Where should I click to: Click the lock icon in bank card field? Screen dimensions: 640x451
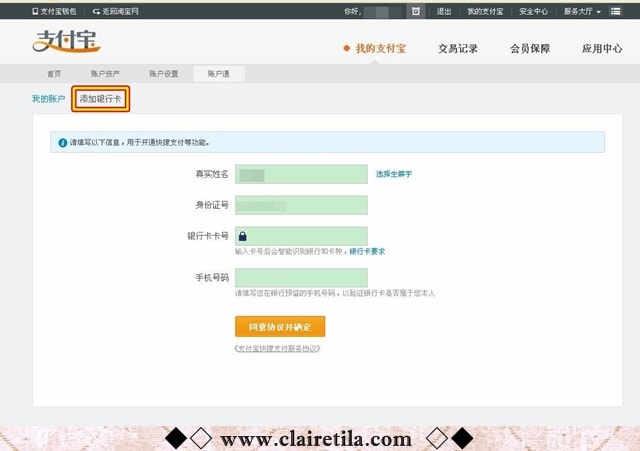(243, 237)
